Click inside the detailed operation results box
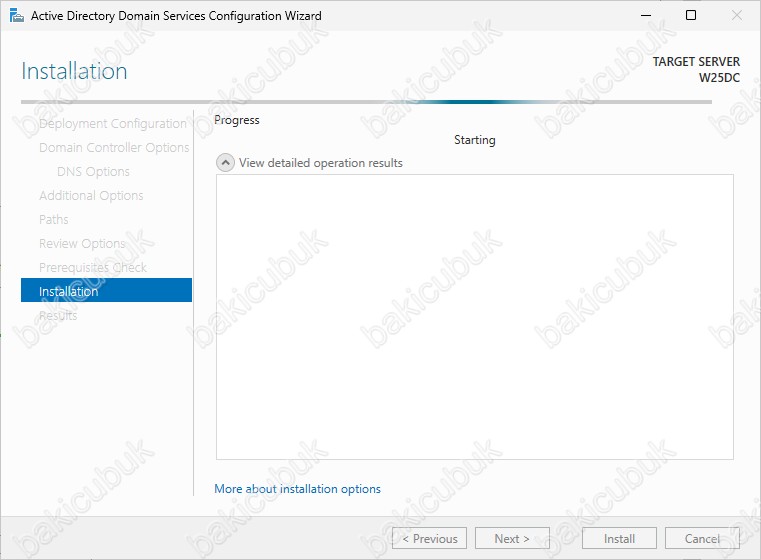761x560 pixels. [475, 317]
